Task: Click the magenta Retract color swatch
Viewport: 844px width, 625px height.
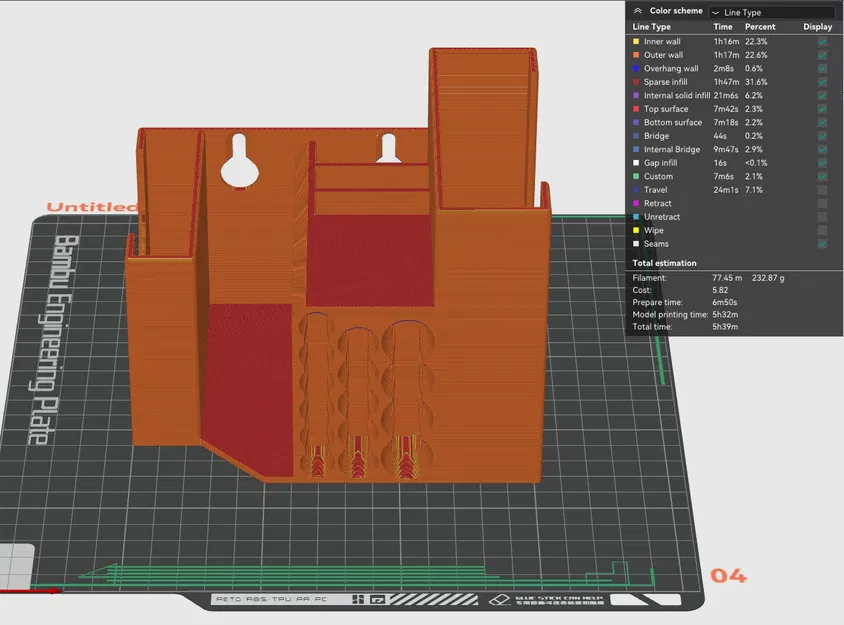Action: [635, 203]
